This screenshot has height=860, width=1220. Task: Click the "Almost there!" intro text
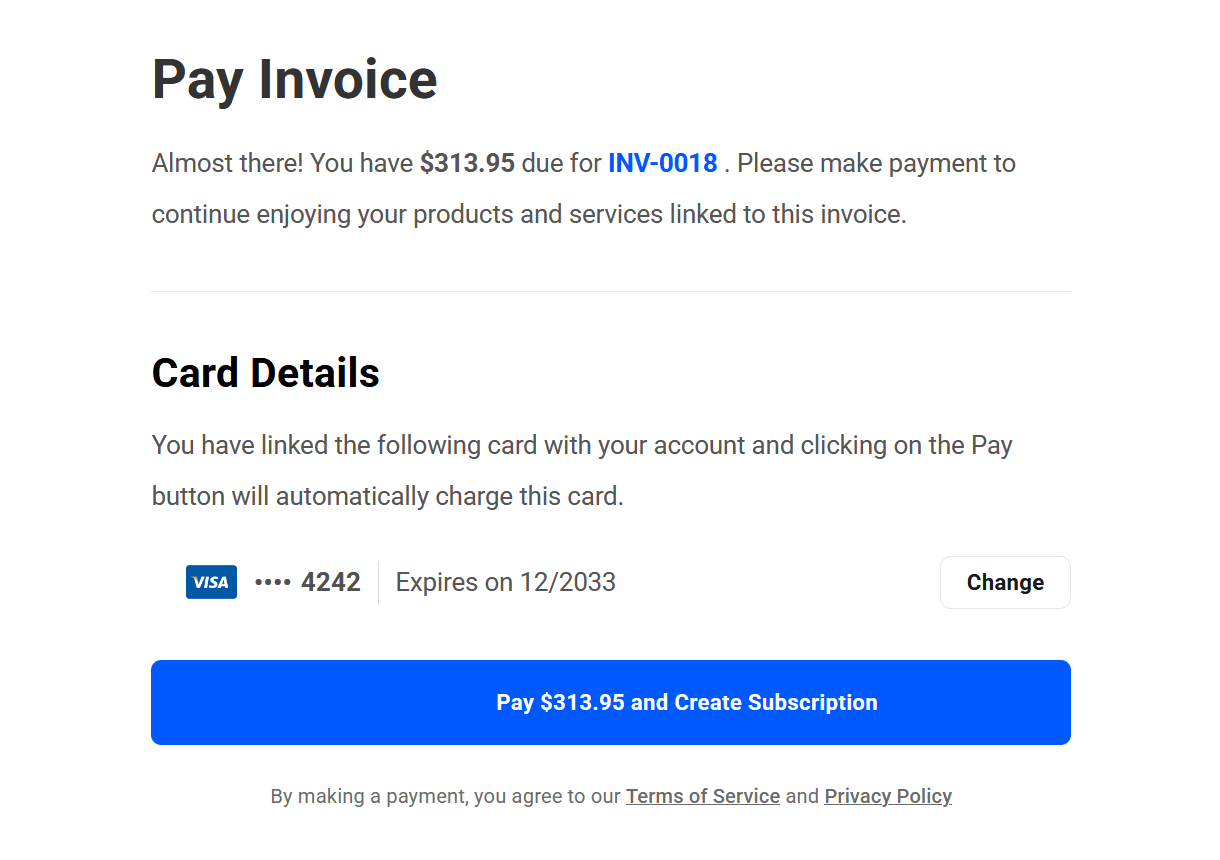227,163
